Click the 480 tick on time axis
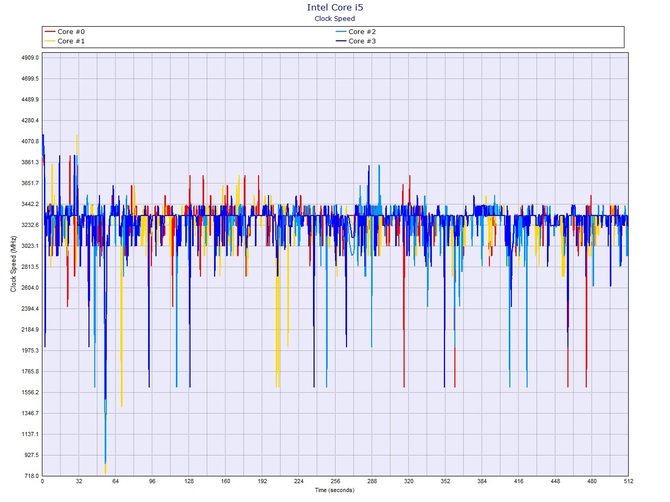 [x=592, y=481]
